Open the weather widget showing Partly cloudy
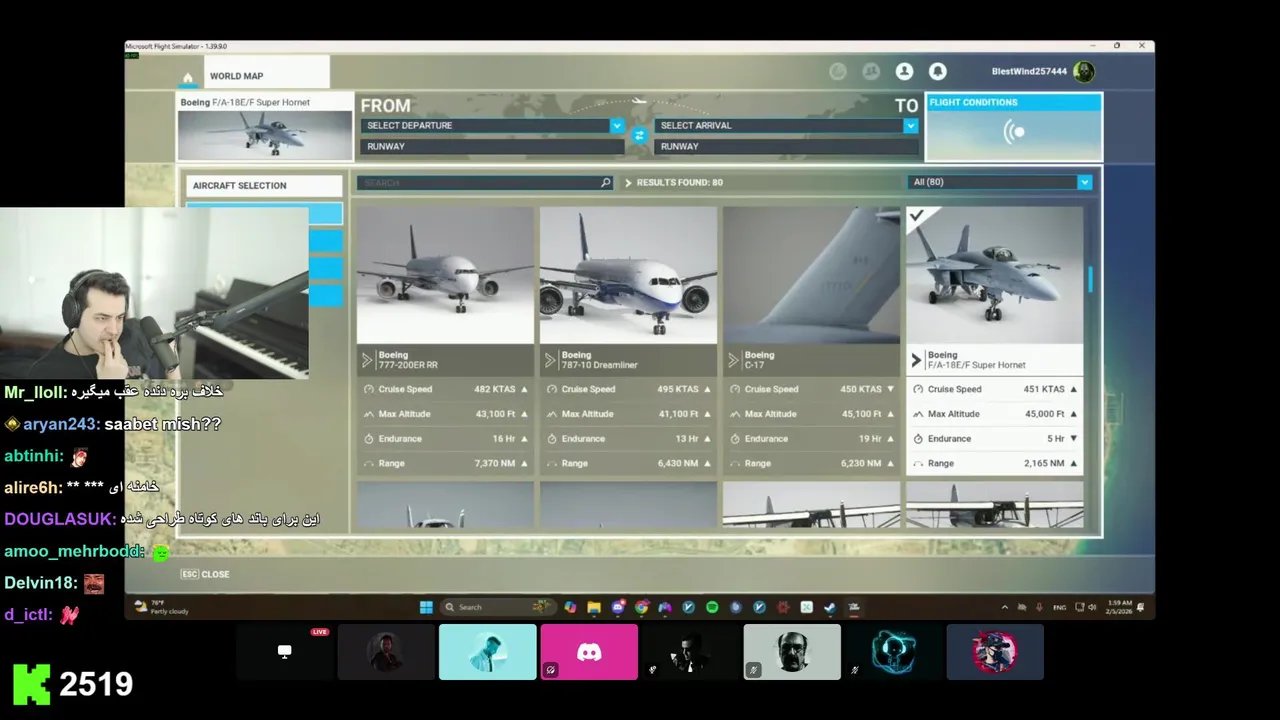This screenshot has height=720, width=1280. tap(161, 607)
